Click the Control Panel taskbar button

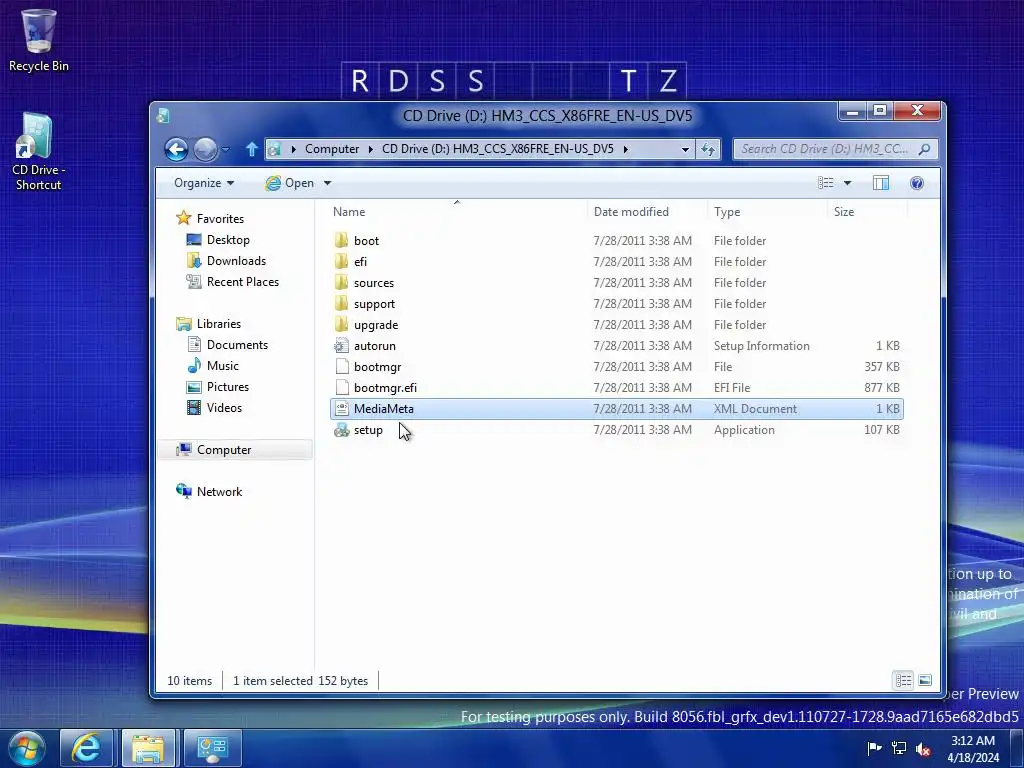(212, 748)
